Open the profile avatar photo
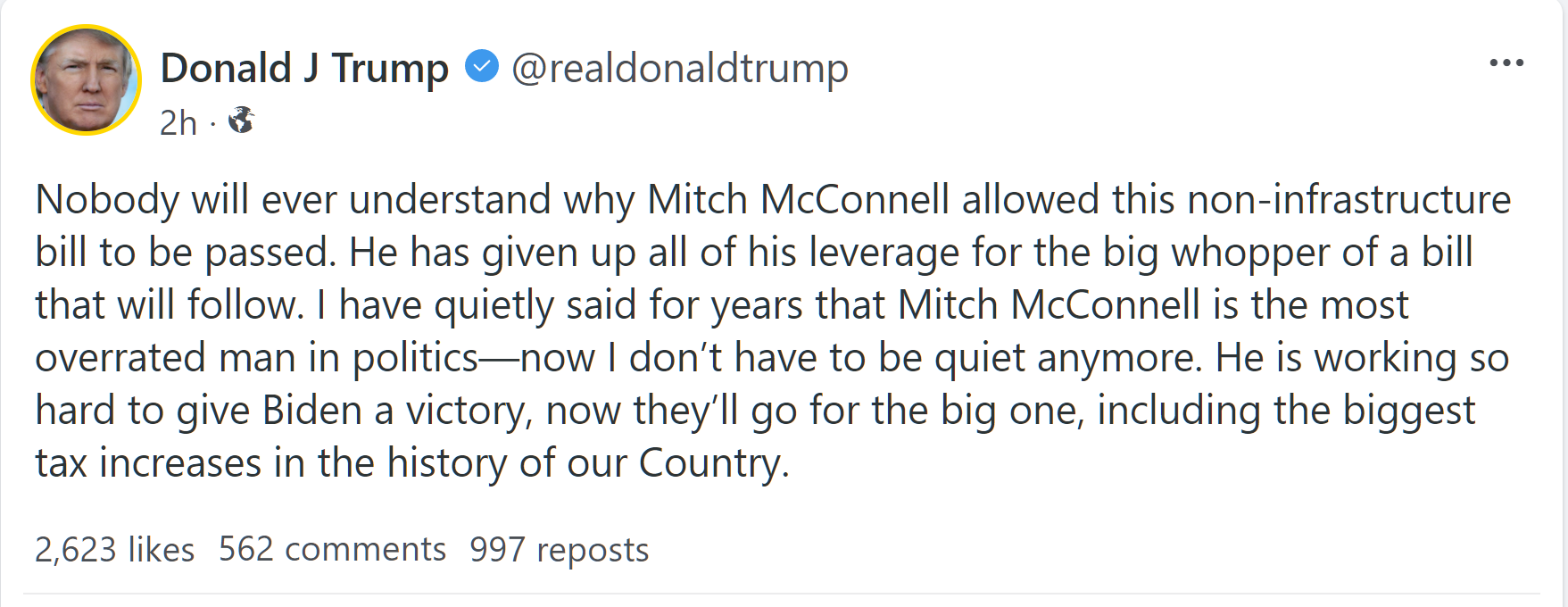This screenshot has width=1568, height=607. click(87, 80)
